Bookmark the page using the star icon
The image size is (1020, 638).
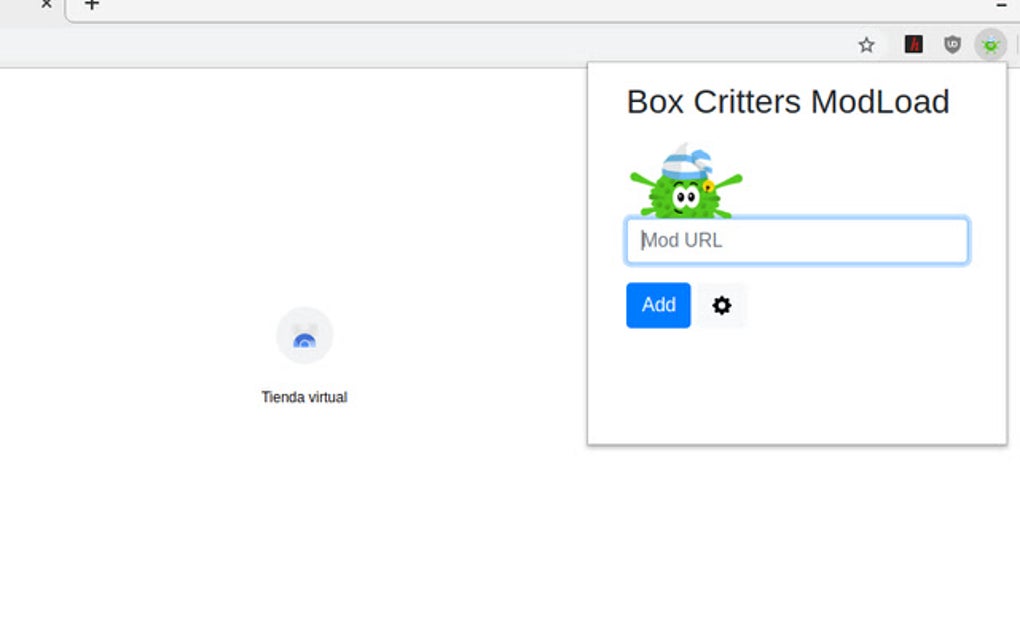[866, 44]
